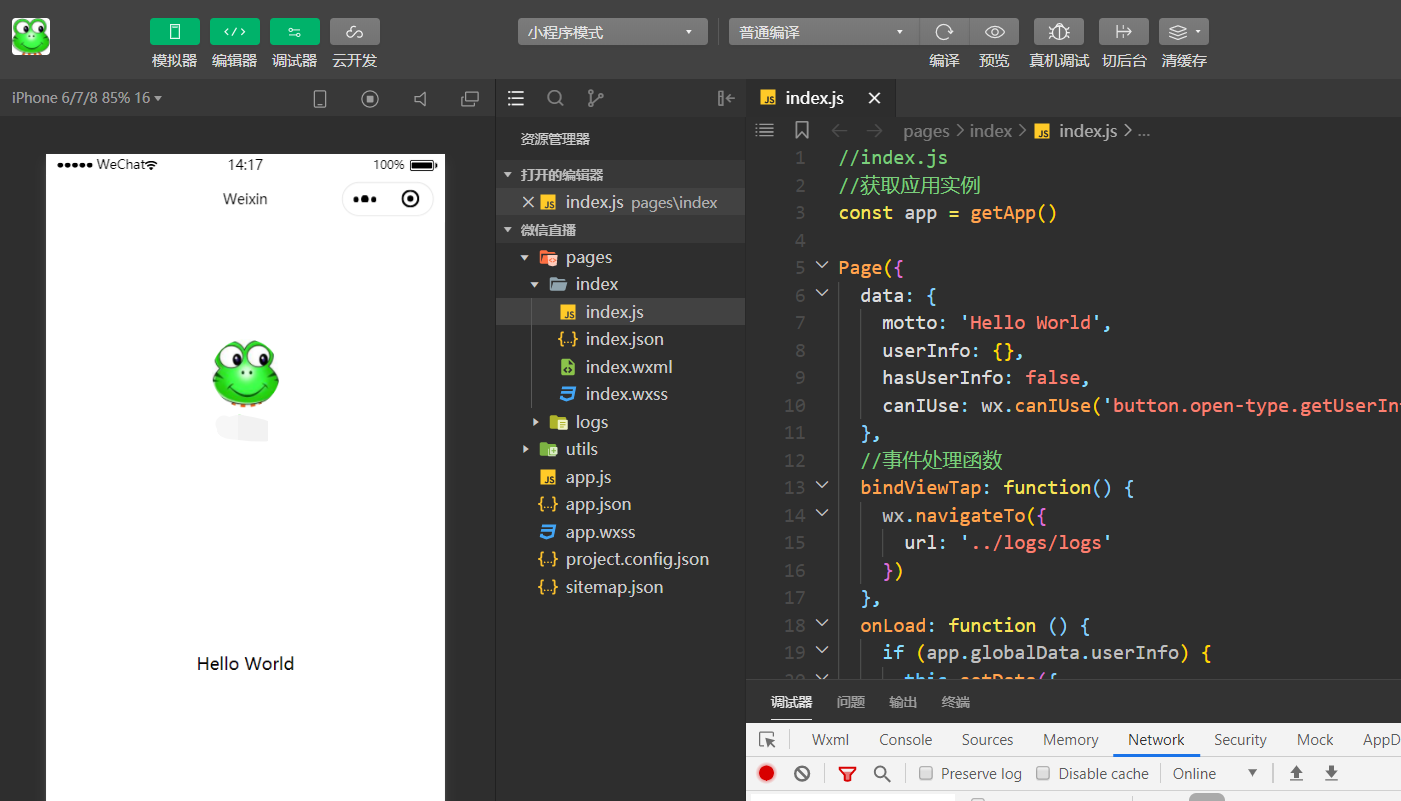Expand the utils folder

(x=526, y=449)
